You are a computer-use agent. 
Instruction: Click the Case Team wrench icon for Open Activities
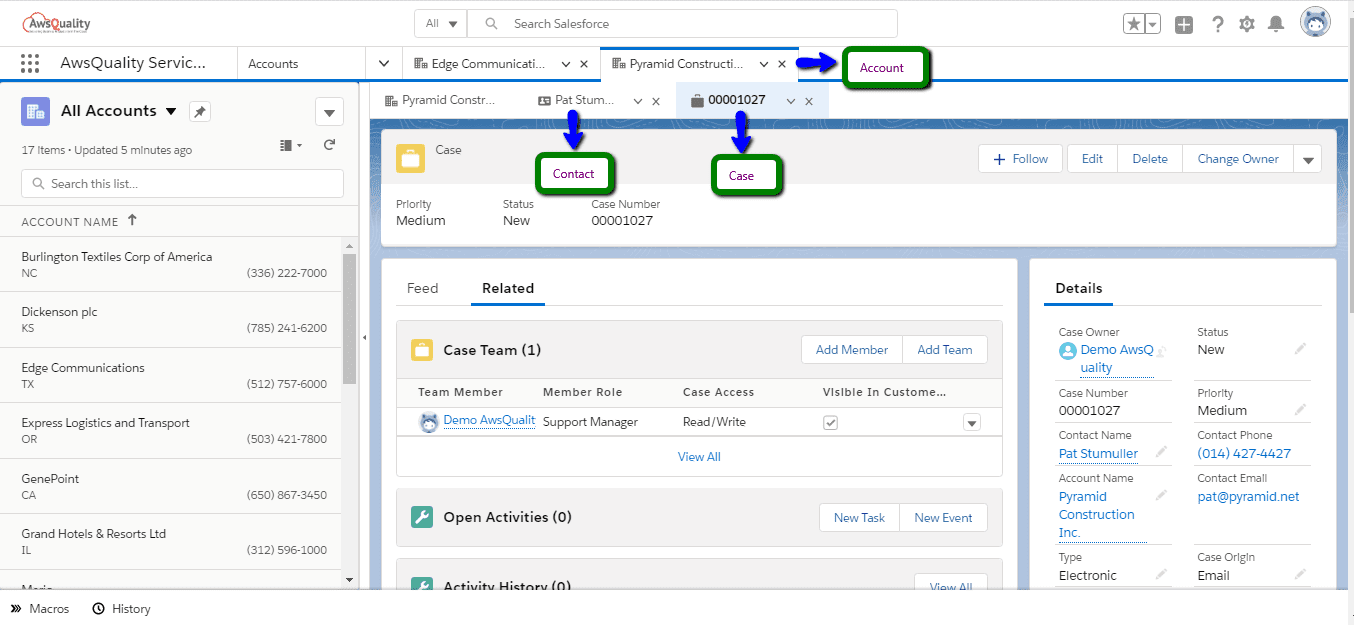[422, 517]
